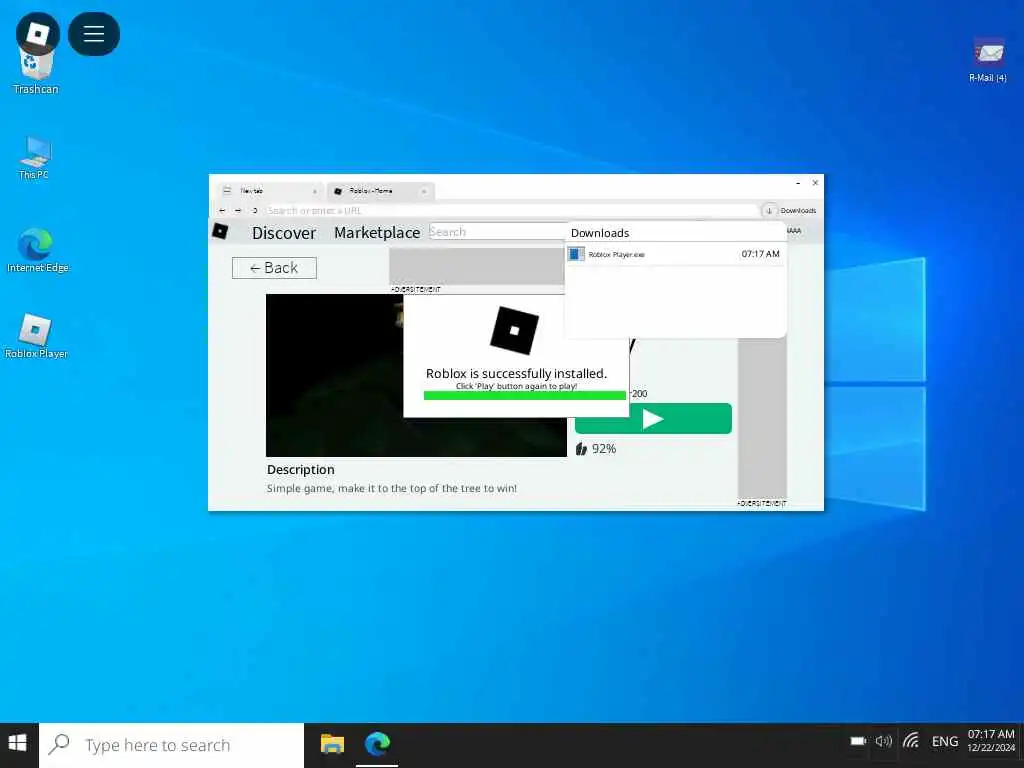Click the Roblox Player.exe file icon
The width and height of the screenshot is (1024, 768).
coord(575,254)
